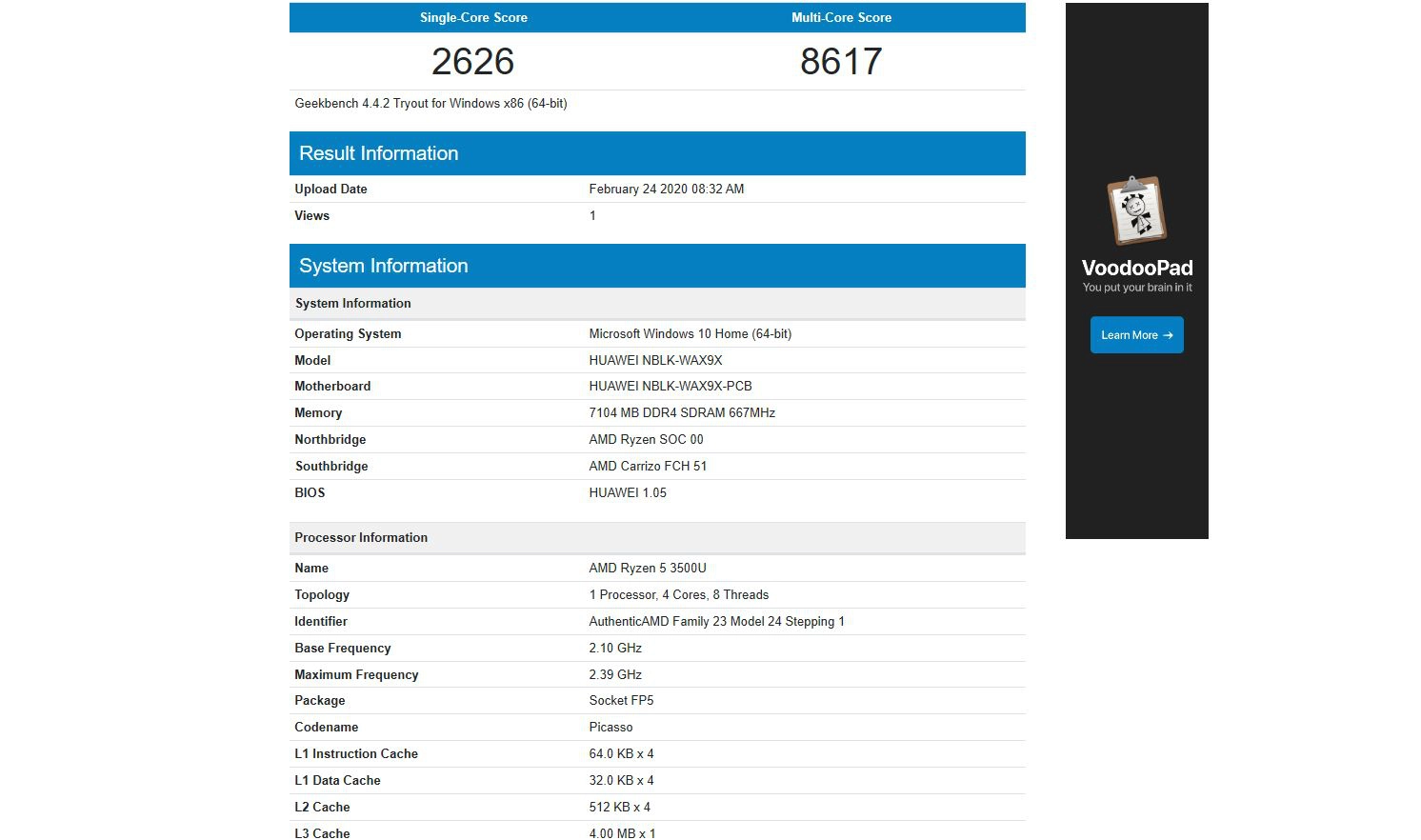Image resolution: width=1421 pixels, height=840 pixels.
Task: Click the AMD Carrizo FCH 51 value
Action: click(x=648, y=466)
